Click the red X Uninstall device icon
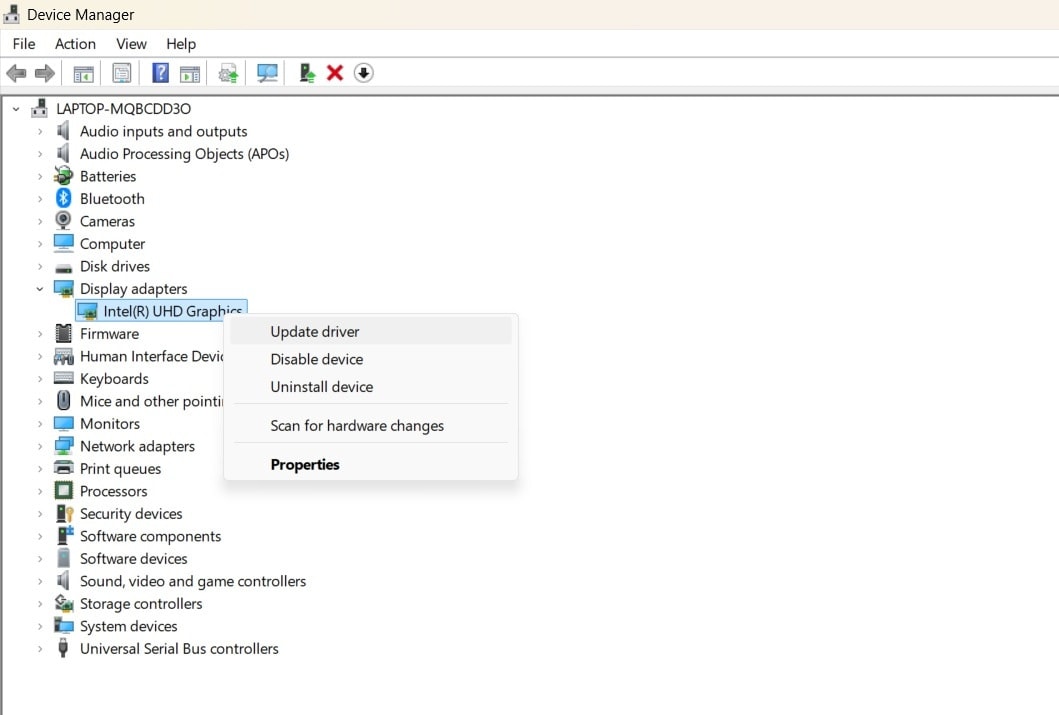The width and height of the screenshot is (1059, 715). click(335, 73)
